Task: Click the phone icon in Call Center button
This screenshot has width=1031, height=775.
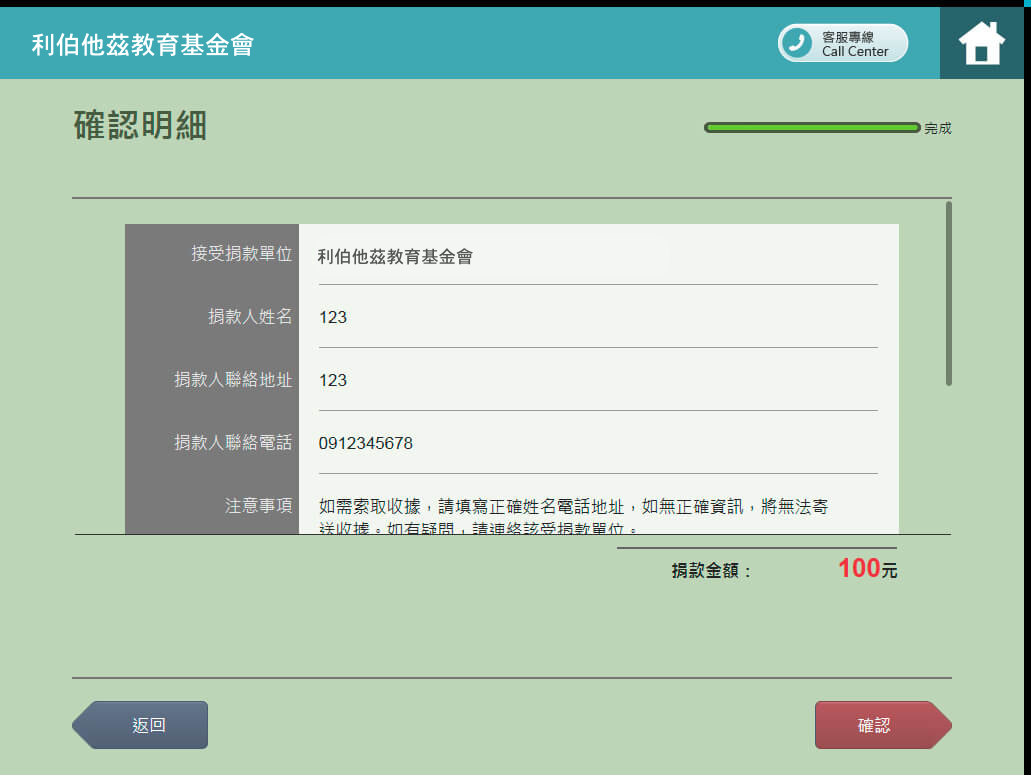Action: 797,43
